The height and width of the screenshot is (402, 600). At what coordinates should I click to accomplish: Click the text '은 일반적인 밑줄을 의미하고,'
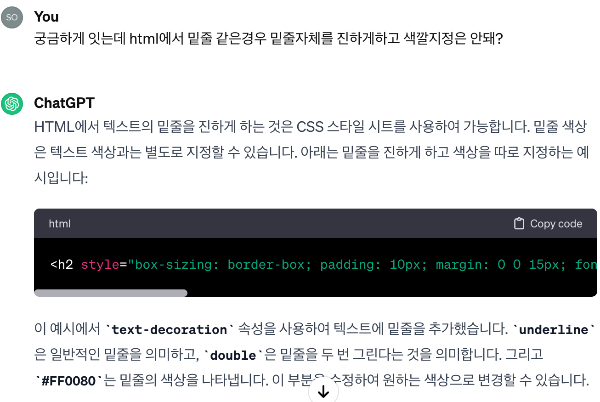pyautogui.click(x=117, y=355)
